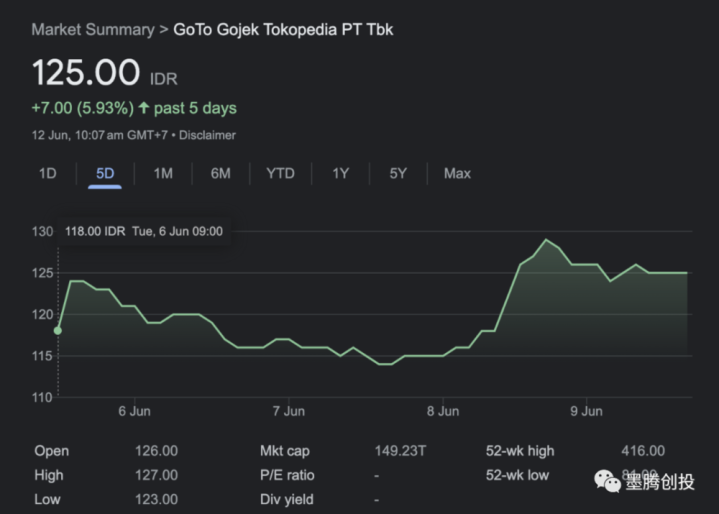This screenshot has height=514, width=719.
Task: Click the 110 y-axis label
Action: pos(42,397)
